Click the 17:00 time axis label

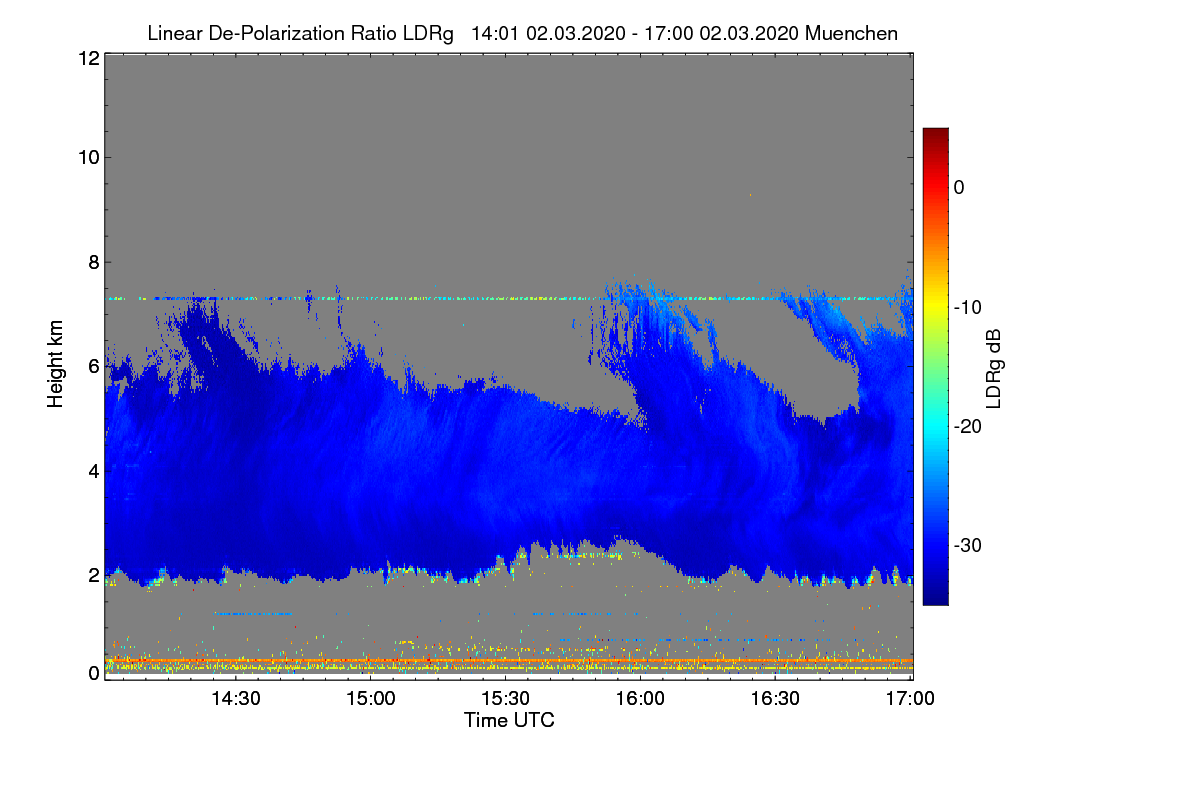click(911, 698)
